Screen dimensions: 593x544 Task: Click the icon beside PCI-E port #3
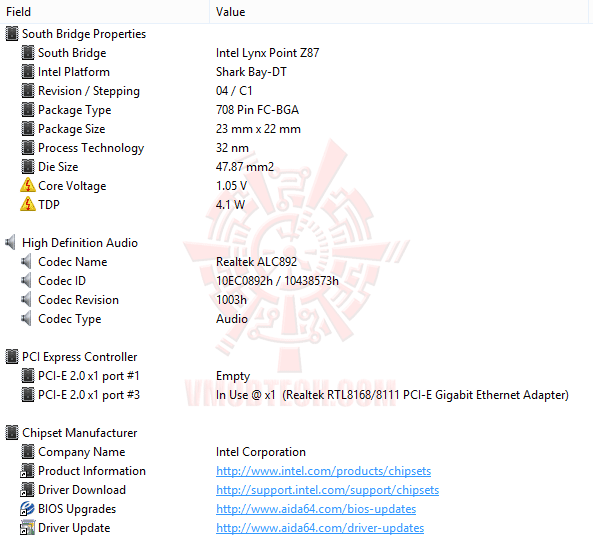(28, 395)
